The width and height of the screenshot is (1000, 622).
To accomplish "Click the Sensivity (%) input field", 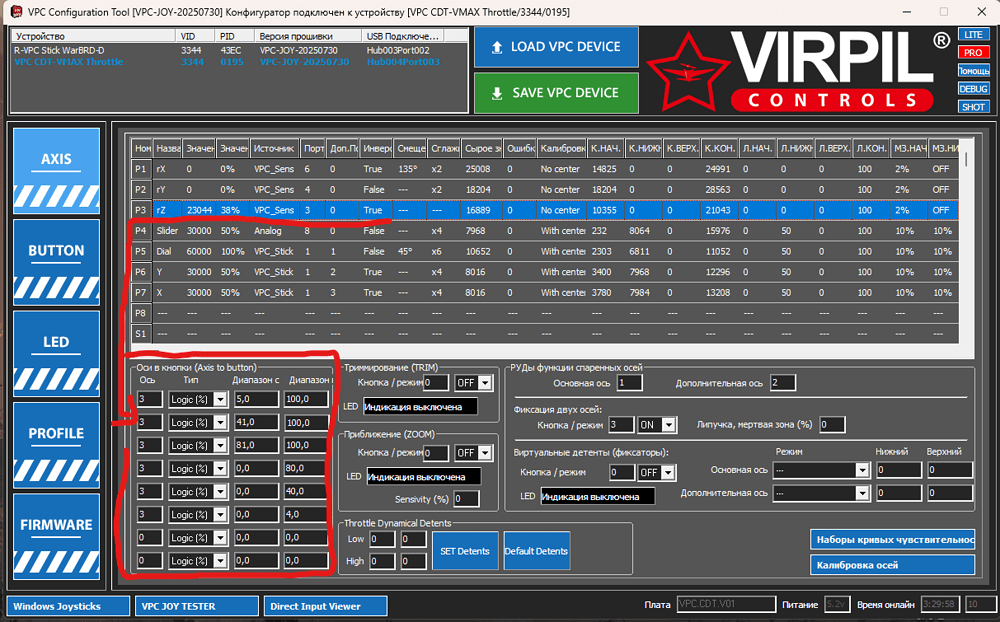I will coord(466,499).
